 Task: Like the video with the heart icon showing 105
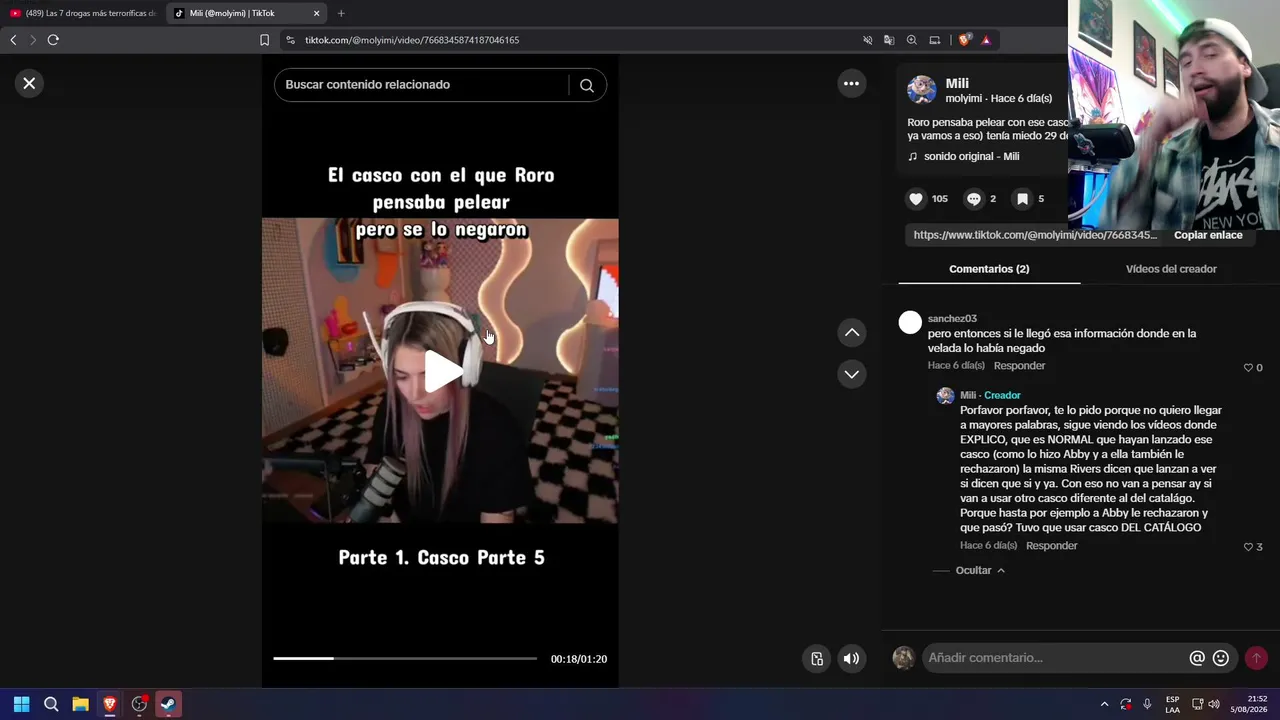tap(916, 199)
